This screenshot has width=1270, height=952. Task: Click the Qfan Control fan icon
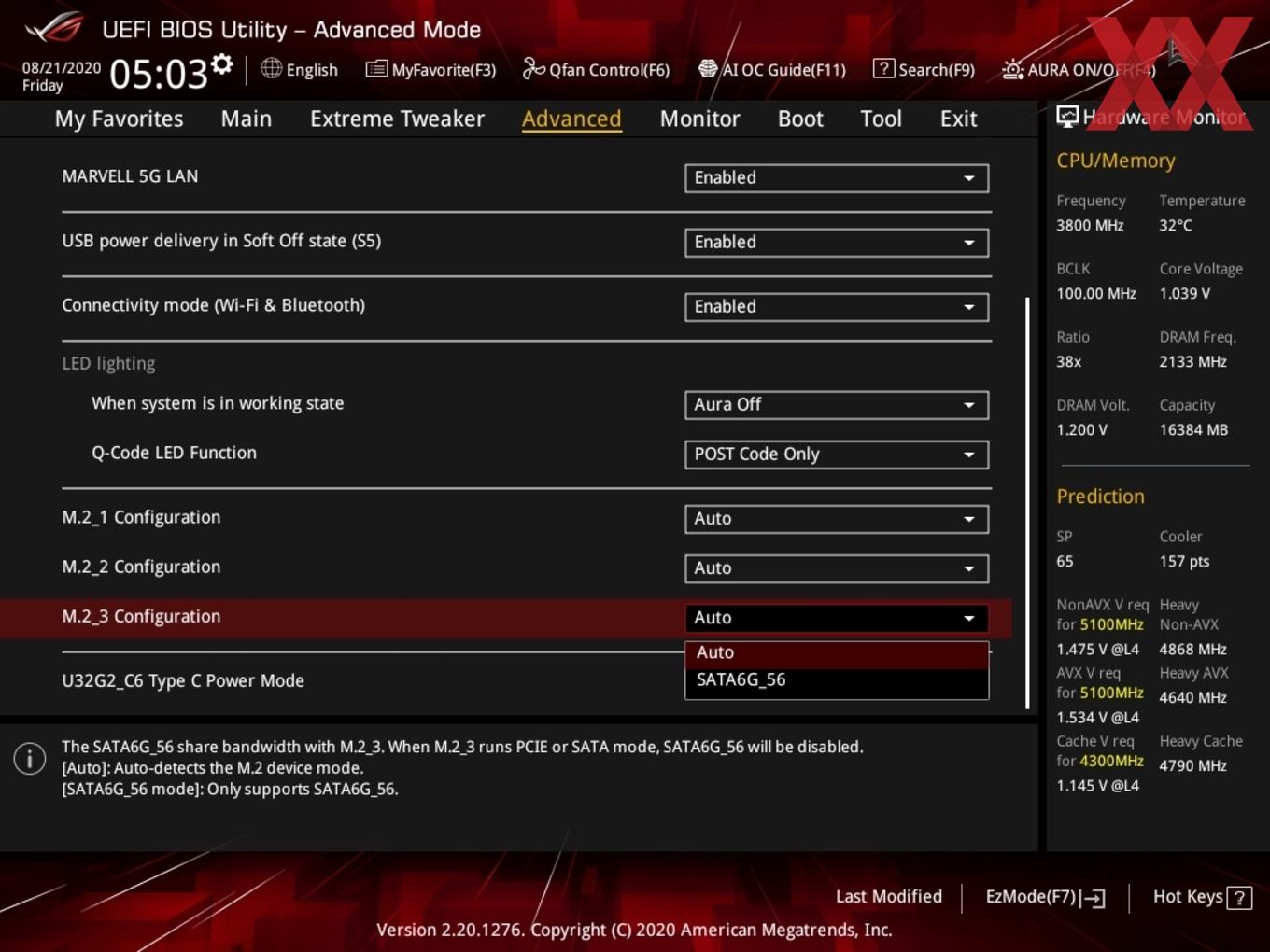pos(533,68)
